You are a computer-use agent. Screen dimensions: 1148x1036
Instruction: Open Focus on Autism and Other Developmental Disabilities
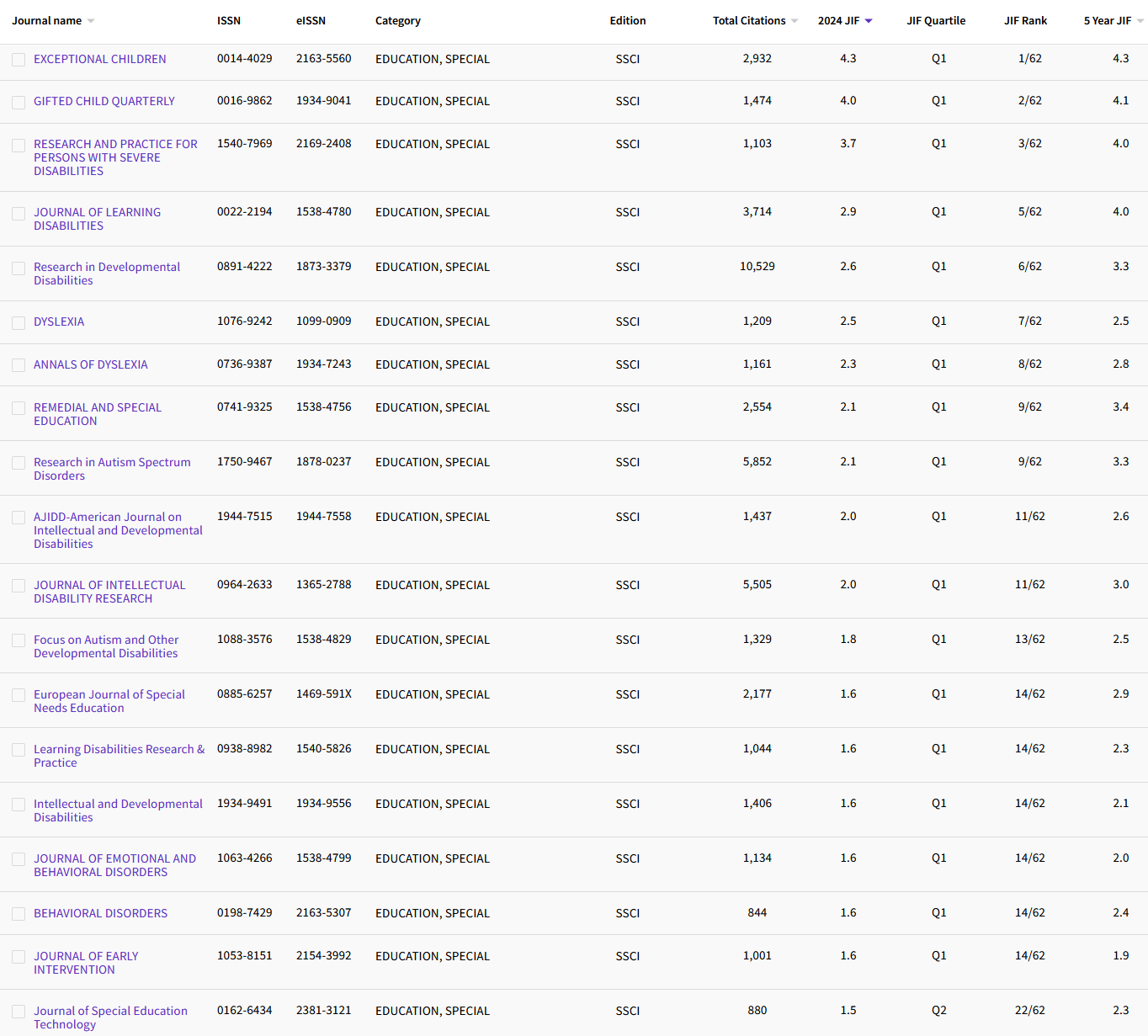coord(106,646)
